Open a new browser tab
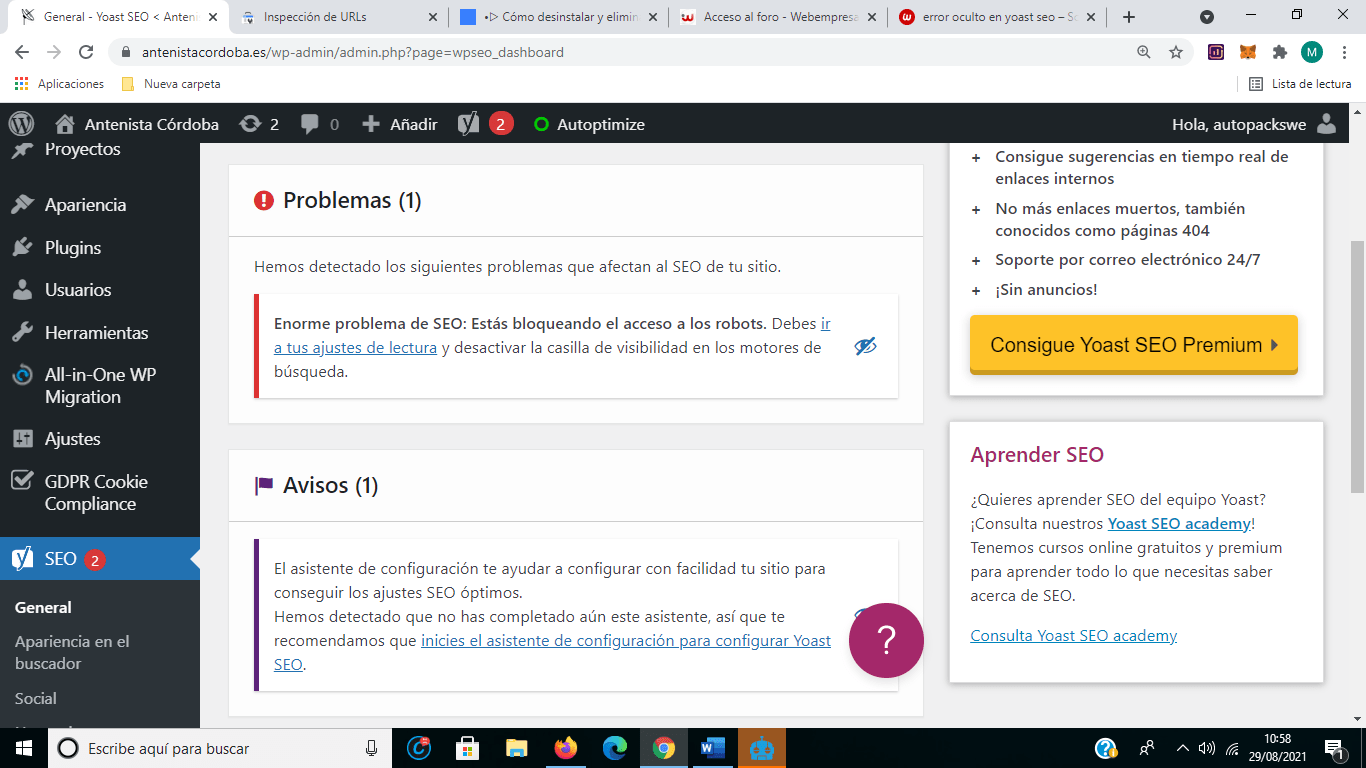The height and width of the screenshot is (768, 1366). pyautogui.click(x=1129, y=17)
